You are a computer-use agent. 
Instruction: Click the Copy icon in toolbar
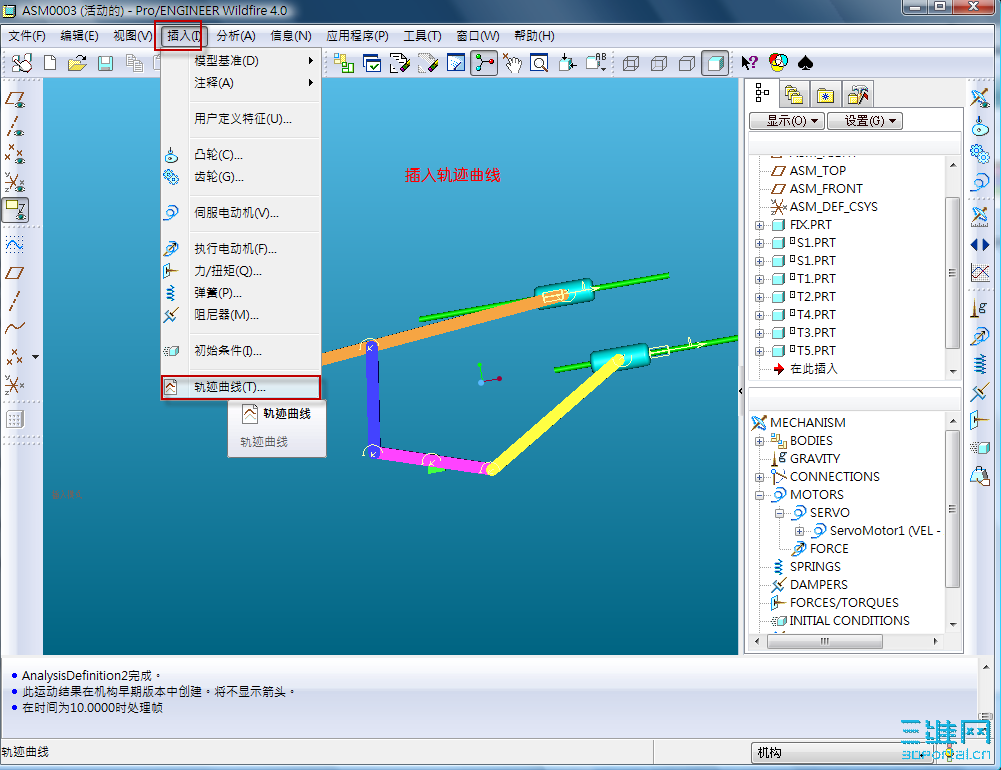(x=134, y=63)
